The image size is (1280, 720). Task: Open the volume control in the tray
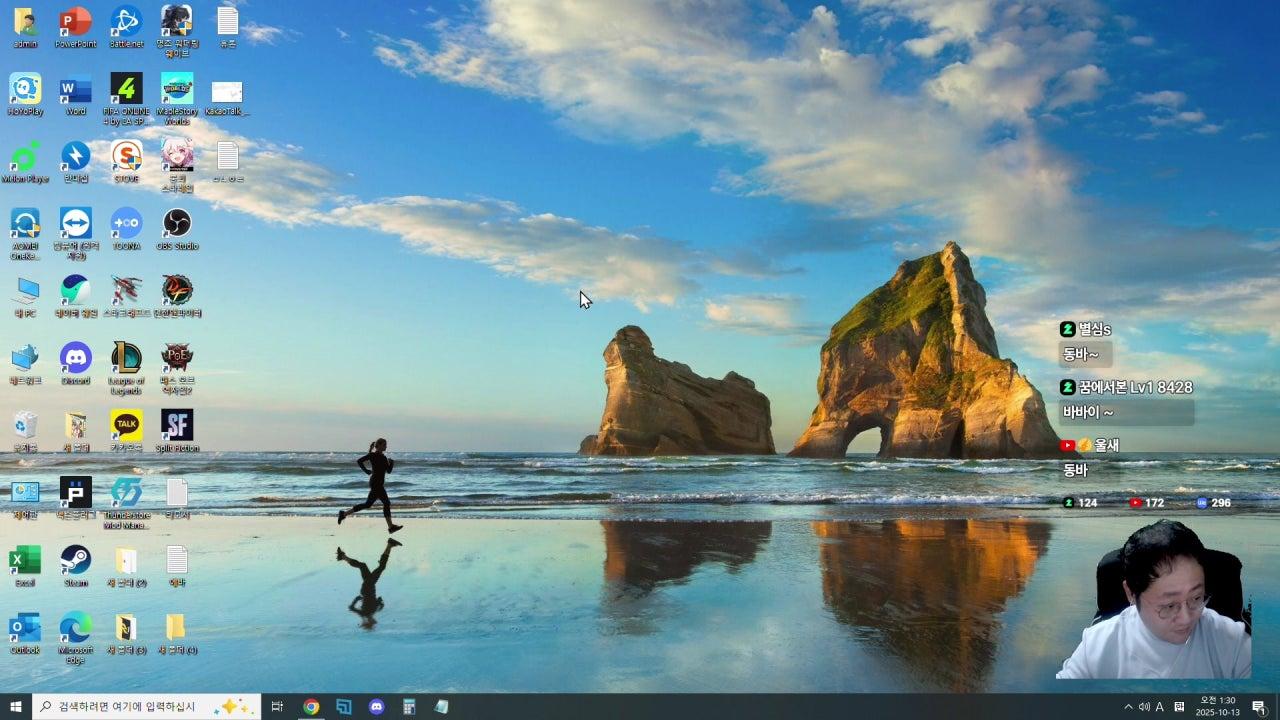point(1144,707)
